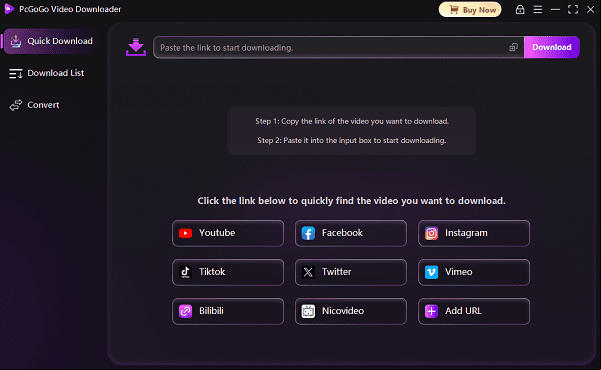
Task: Click the Convert arrows icon
Action: tap(16, 105)
